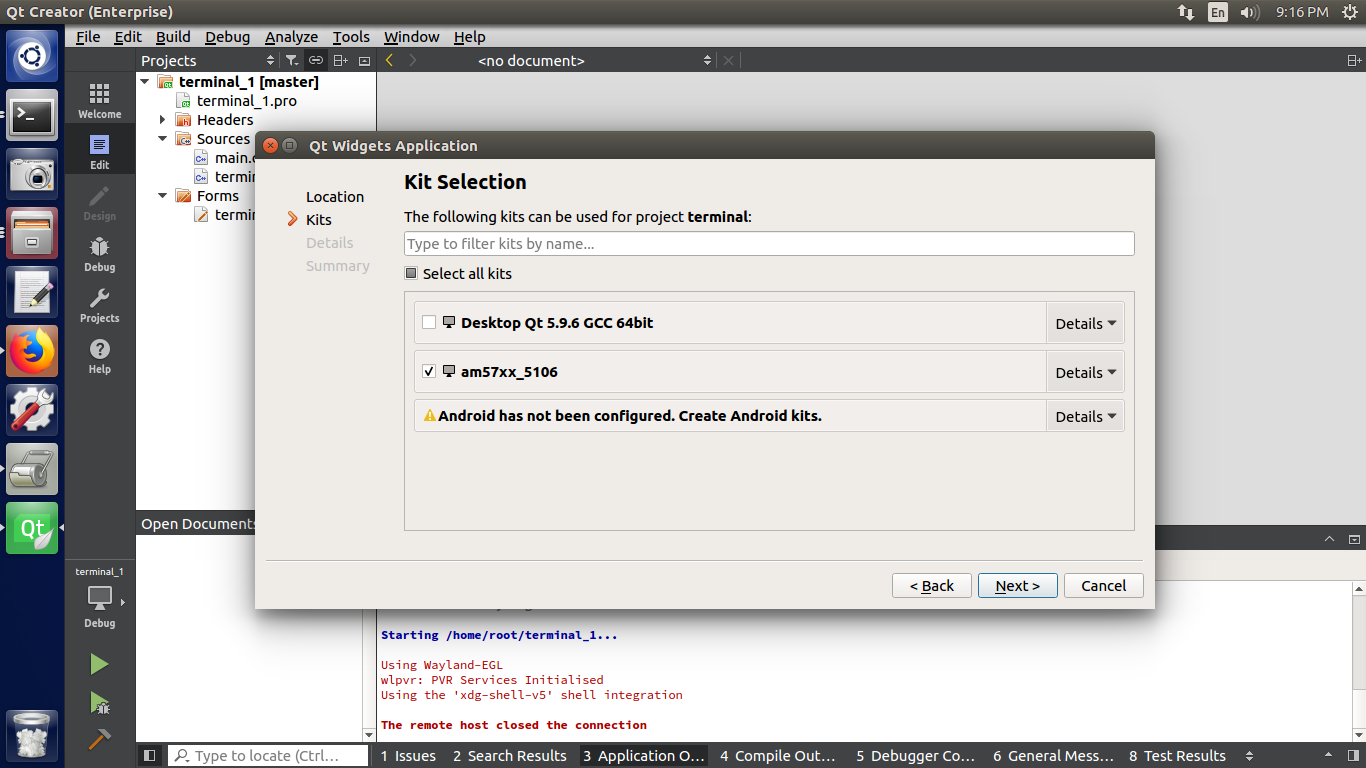Click filter tree icon in Projects pane
This screenshot has width=1366, height=768.
291,61
